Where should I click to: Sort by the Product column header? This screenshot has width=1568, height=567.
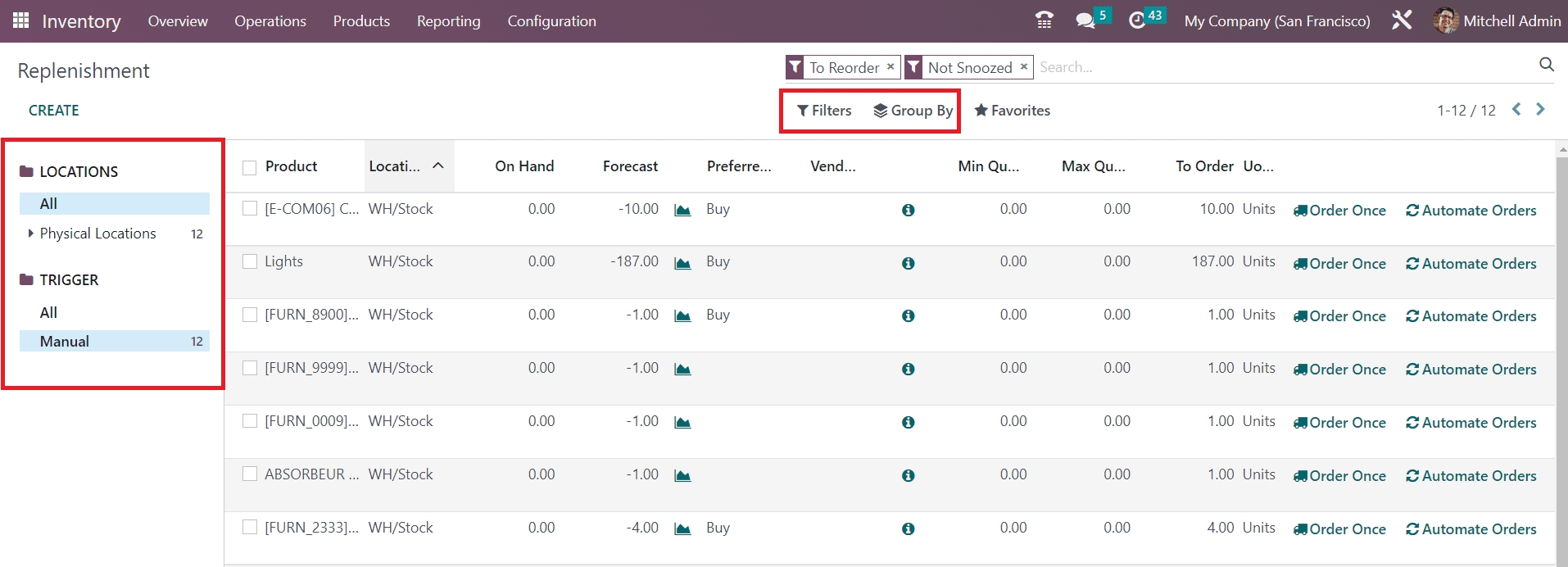click(291, 166)
